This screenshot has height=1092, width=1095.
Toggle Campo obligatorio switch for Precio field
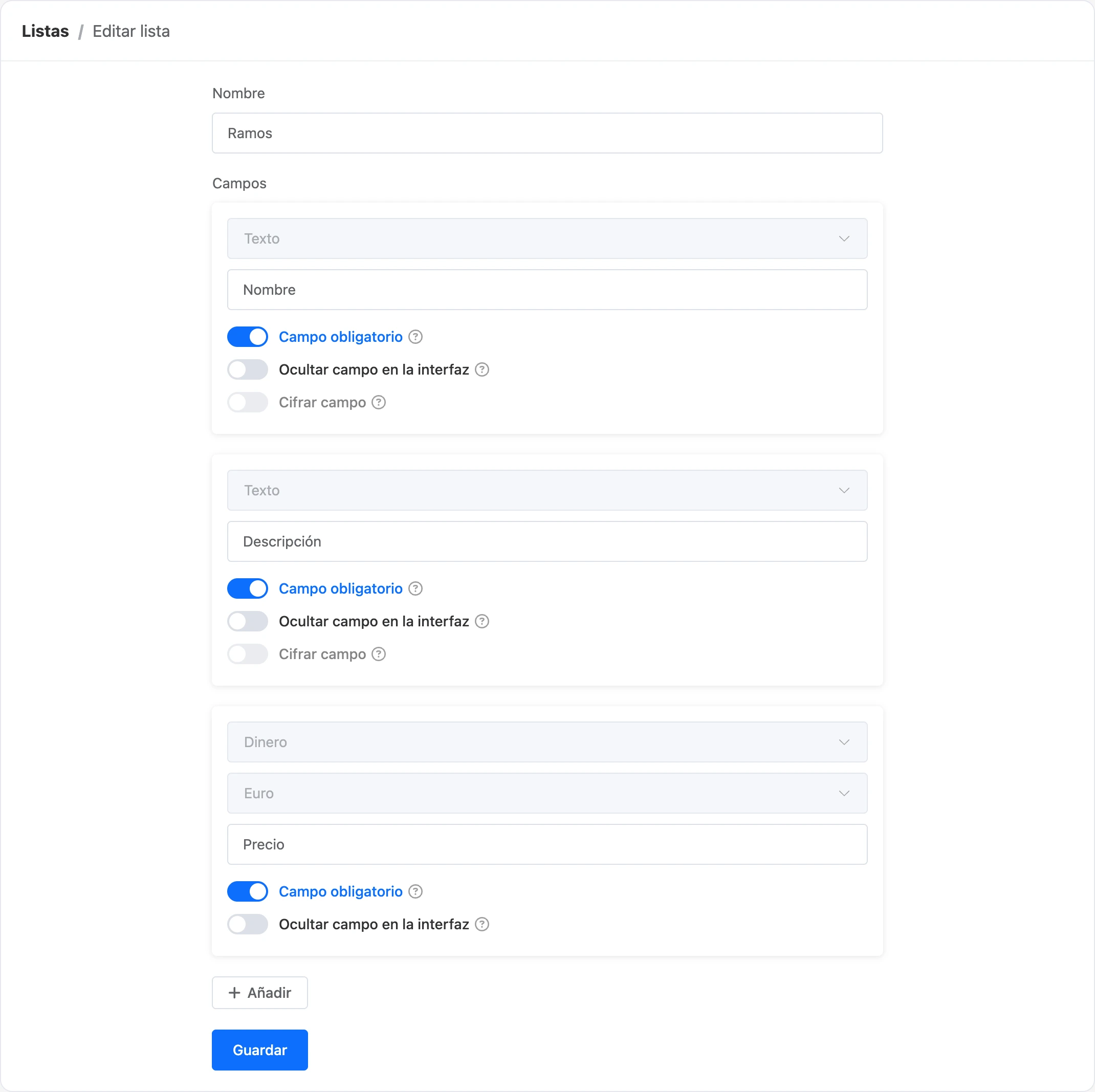click(248, 891)
